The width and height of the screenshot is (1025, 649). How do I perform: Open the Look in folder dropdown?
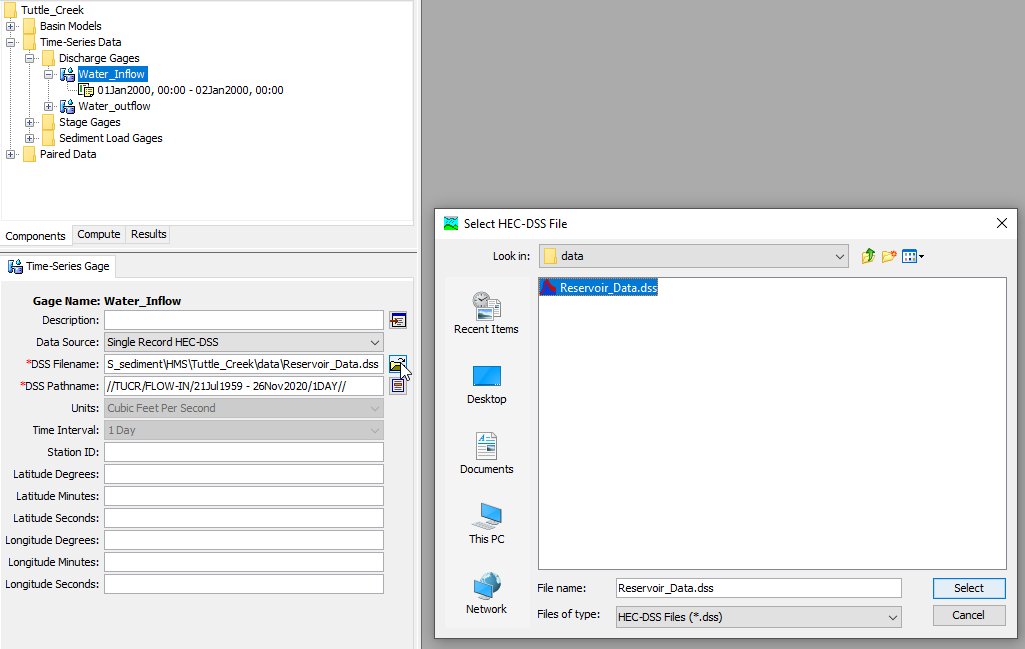click(693, 256)
